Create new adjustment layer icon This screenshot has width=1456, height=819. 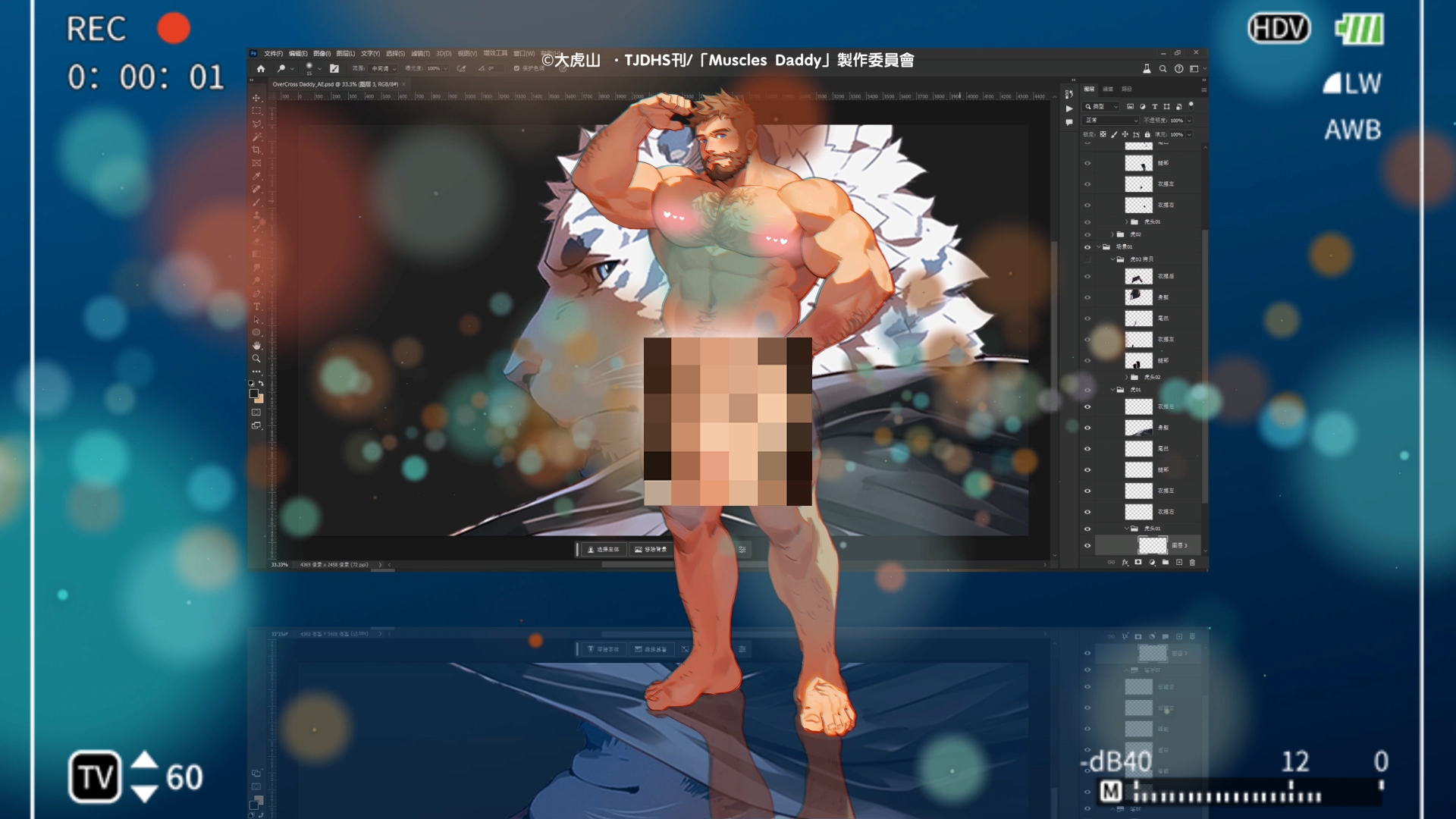1152,563
